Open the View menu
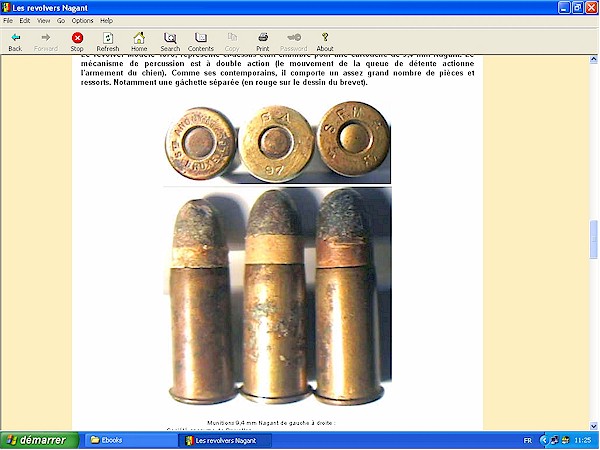Screen dimensions: 600x450 pos(44,21)
